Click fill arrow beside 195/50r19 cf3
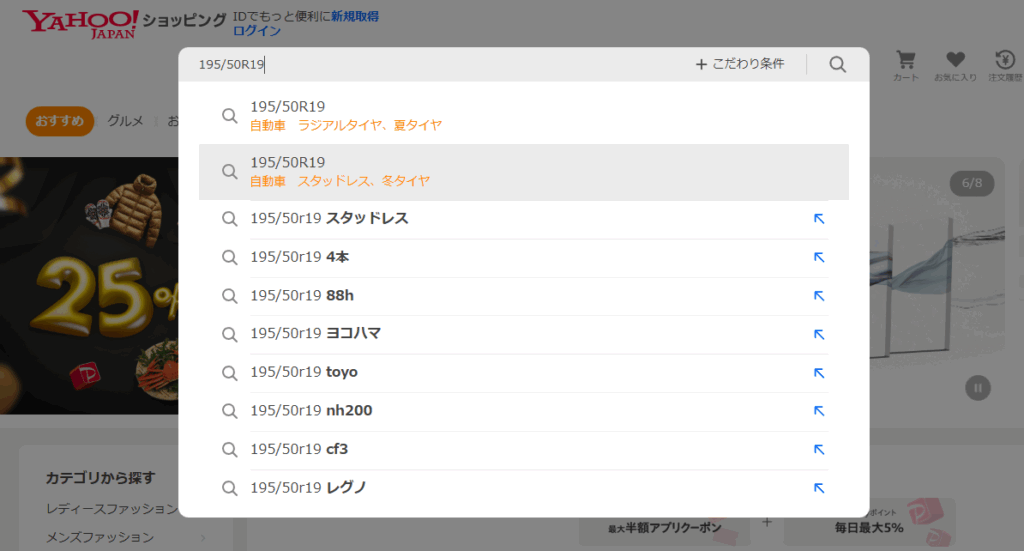This screenshot has height=551, width=1024. (x=819, y=450)
